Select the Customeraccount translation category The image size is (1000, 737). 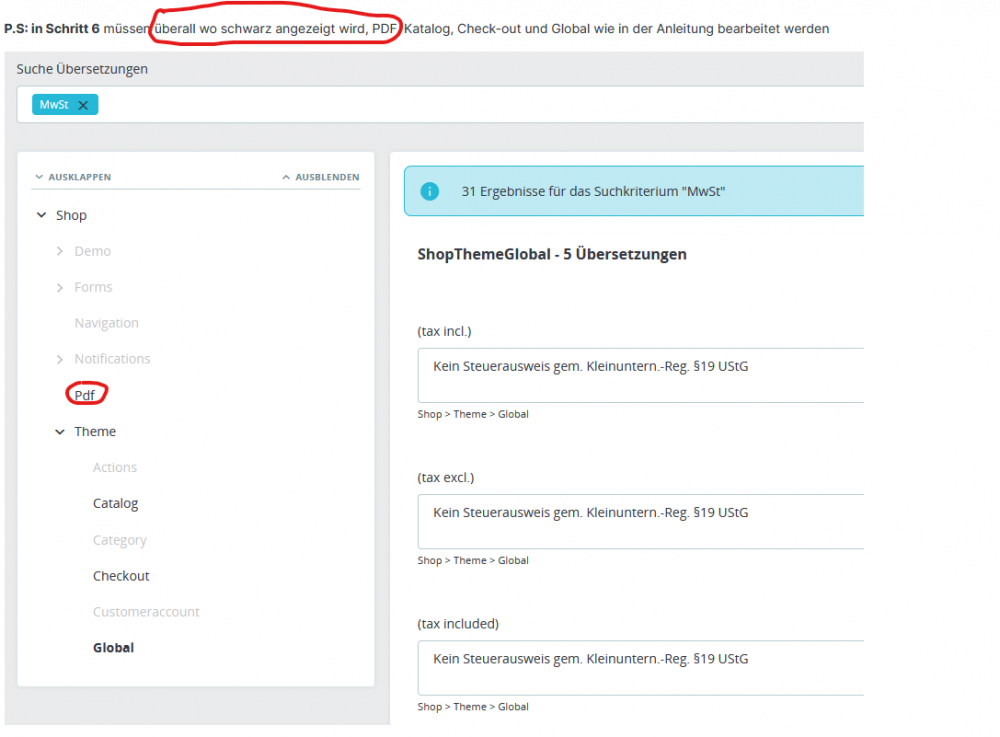coord(146,611)
